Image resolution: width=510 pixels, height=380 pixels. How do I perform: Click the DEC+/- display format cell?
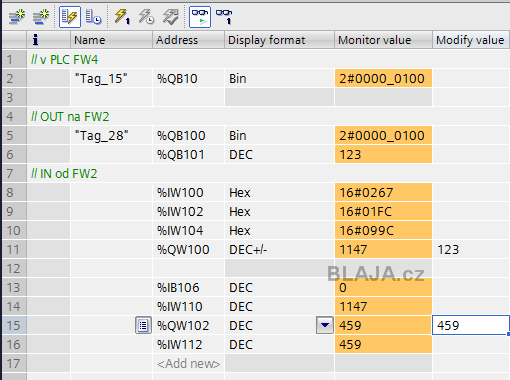tap(279, 250)
